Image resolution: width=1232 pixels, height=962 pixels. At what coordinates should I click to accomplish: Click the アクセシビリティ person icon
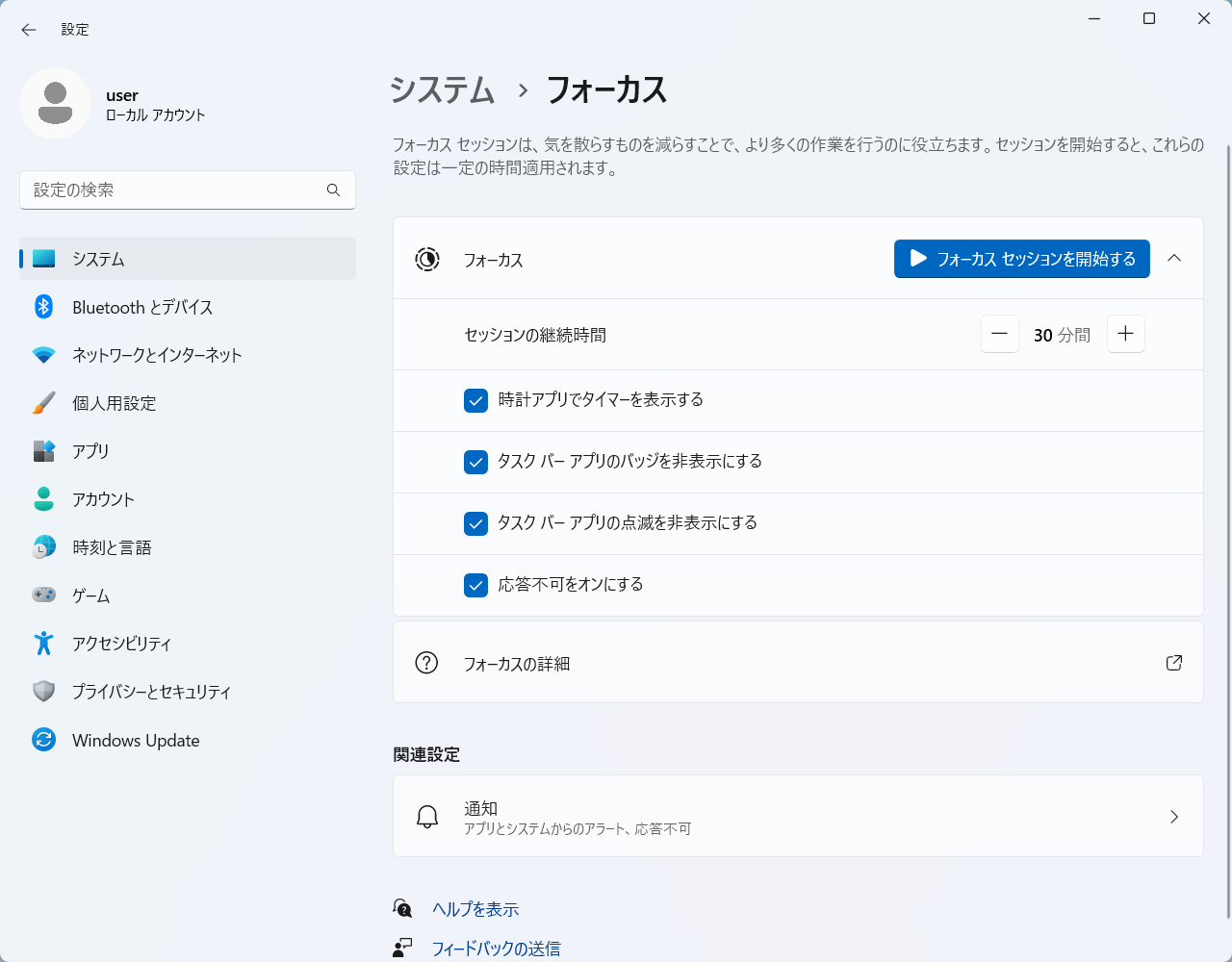[x=43, y=644]
